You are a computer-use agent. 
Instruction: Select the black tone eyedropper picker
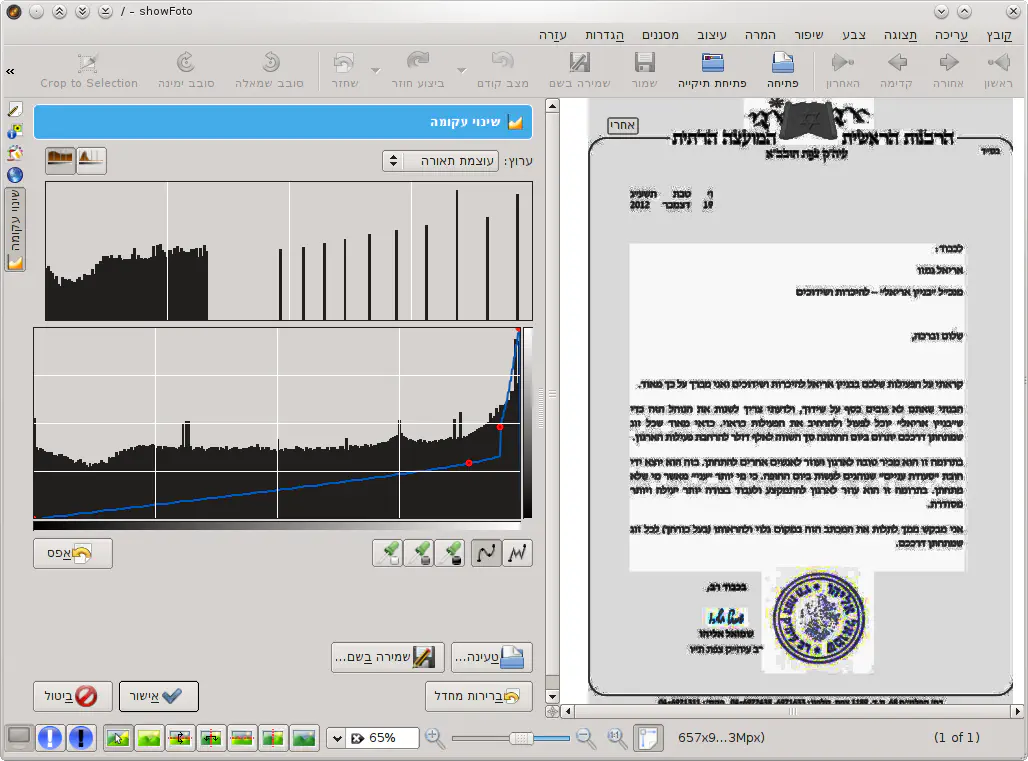pyautogui.click(x=452, y=553)
